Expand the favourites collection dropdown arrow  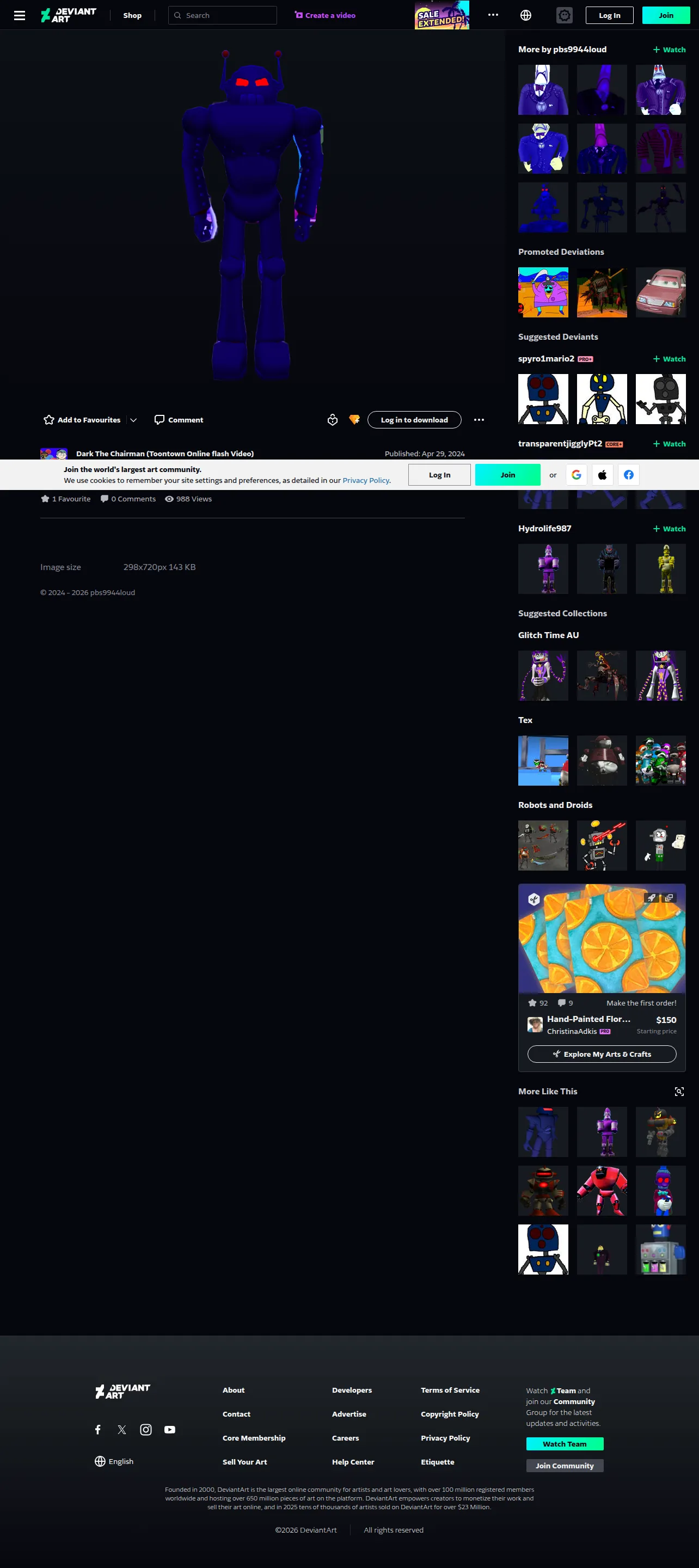click(133, 420)
